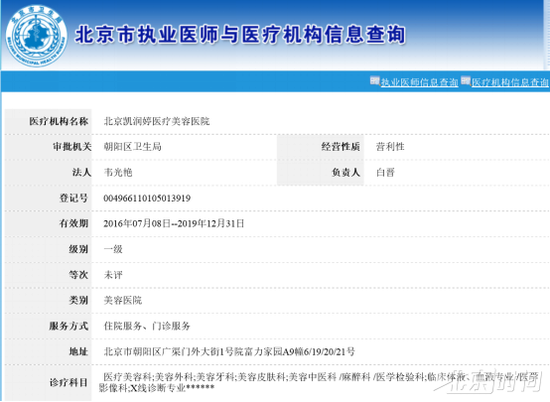
Task: Click the 地址 label
Action: pos(78,352)
